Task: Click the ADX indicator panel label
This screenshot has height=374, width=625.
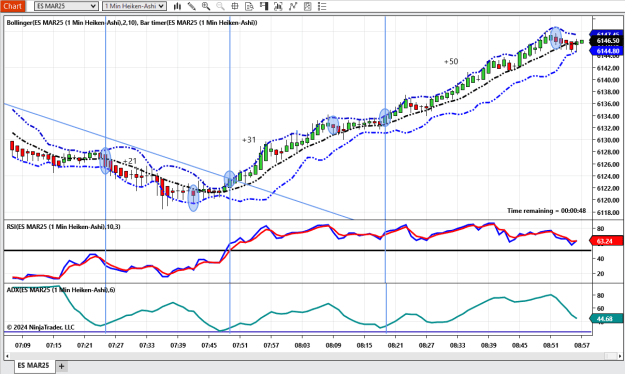Action: 61,289
